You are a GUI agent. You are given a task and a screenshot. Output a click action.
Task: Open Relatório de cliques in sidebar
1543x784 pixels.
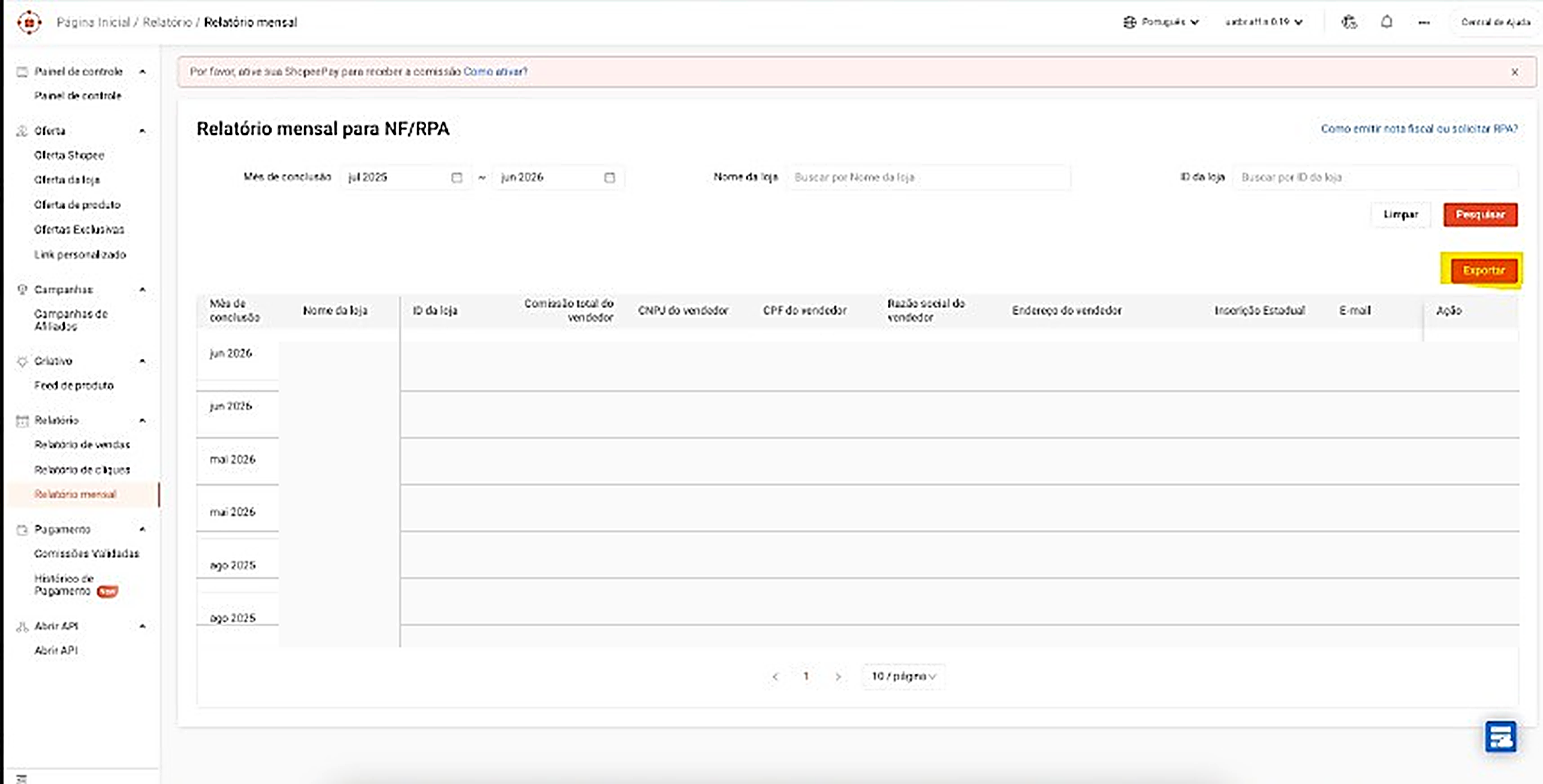pos(82,470)
